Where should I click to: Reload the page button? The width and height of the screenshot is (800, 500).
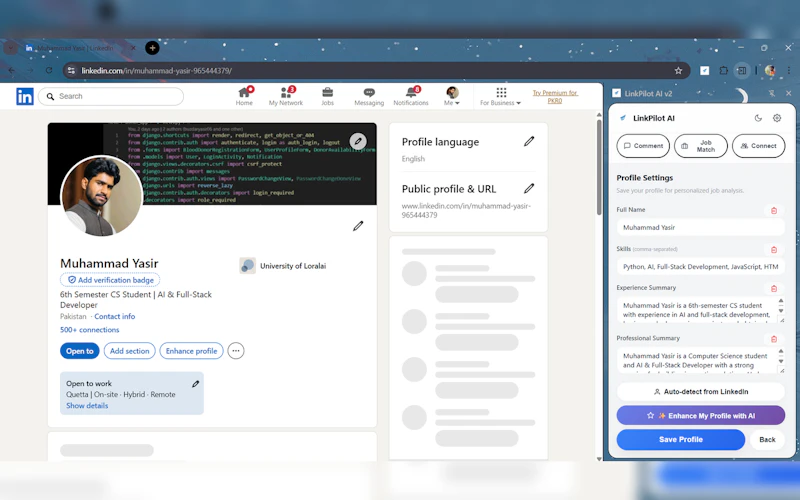click(x=49, y=70)
